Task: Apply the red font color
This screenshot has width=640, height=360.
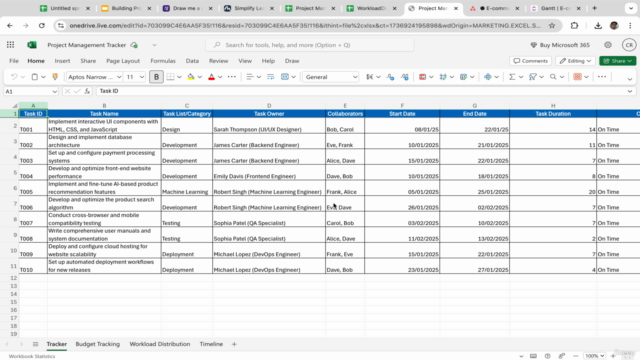Action: click(x=211, y=77)
